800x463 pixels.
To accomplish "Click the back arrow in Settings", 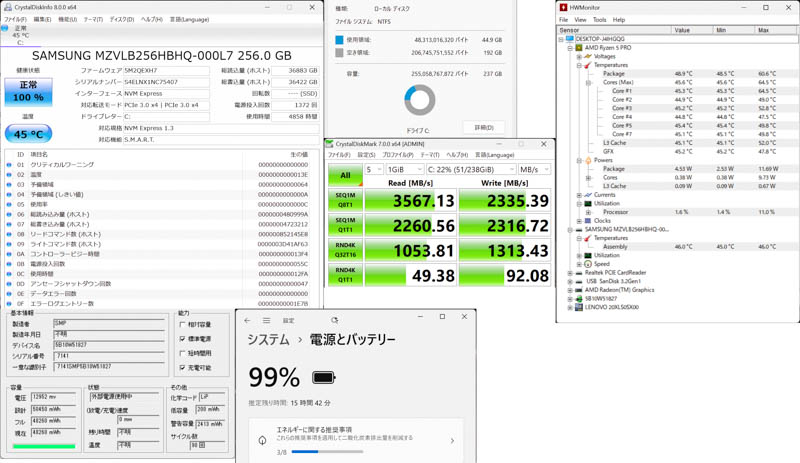I will pos(248,320).
